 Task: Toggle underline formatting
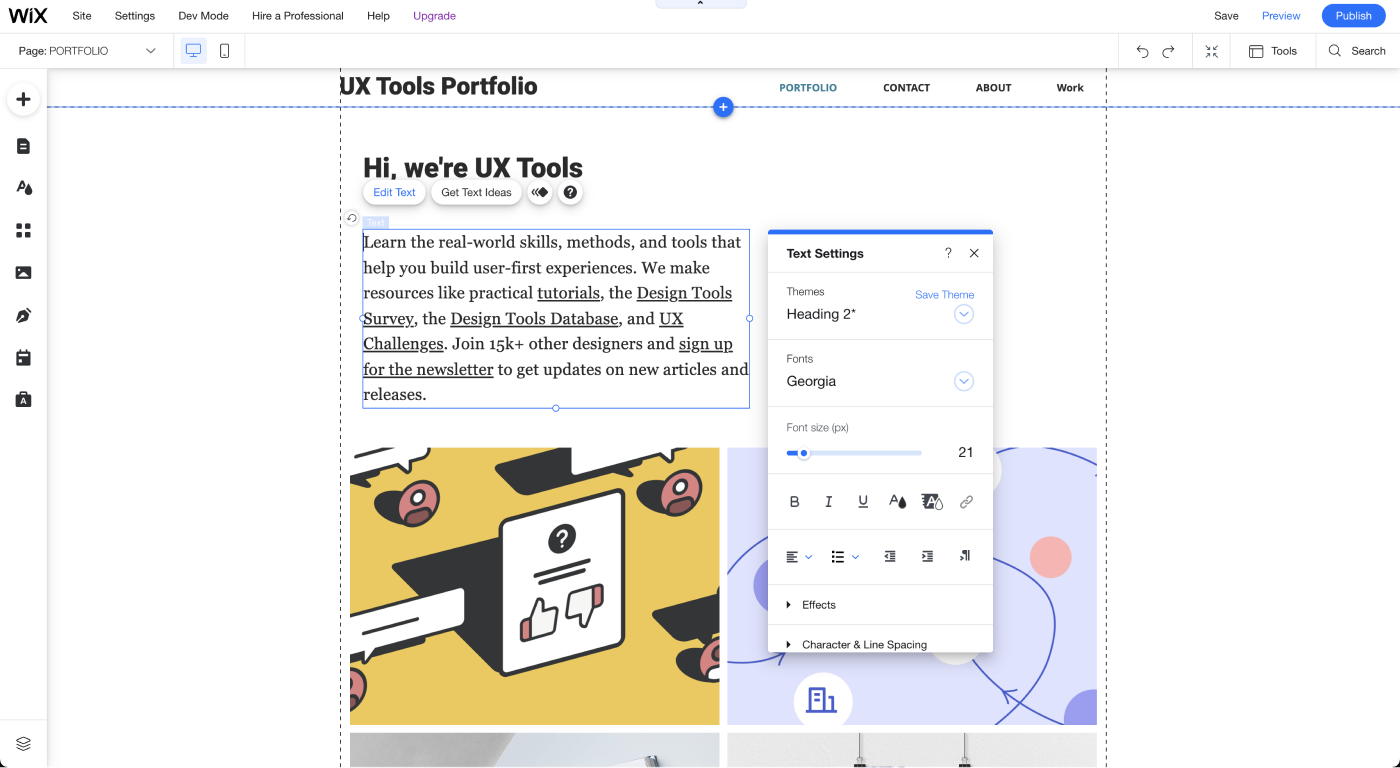(x=863, y=502)
